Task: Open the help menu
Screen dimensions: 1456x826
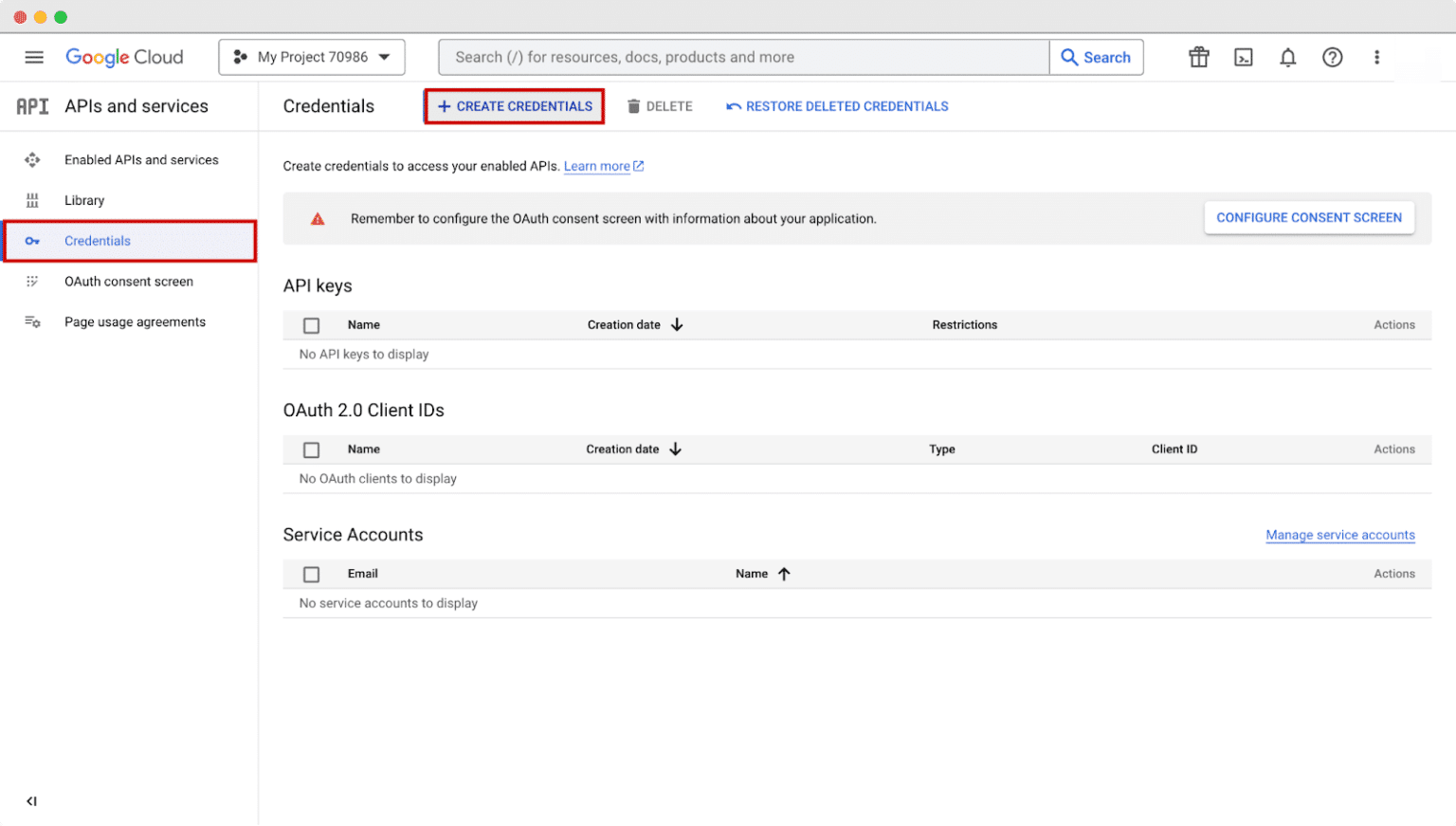Action: (1332, 57)
